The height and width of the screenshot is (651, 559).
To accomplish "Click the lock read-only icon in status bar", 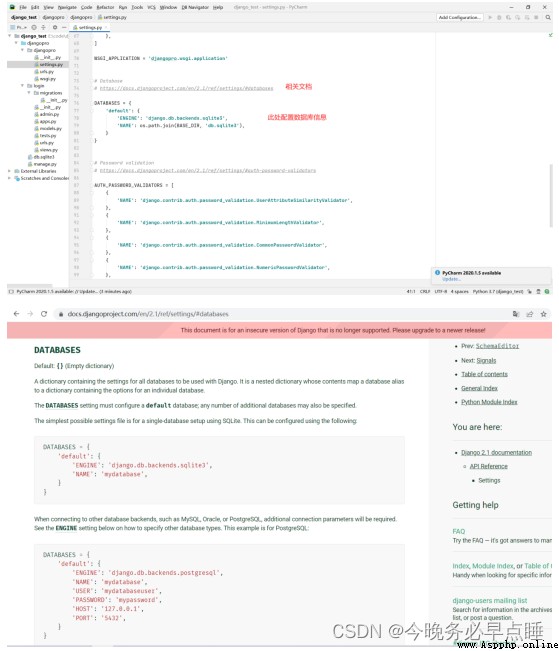I will (x=530, y=291).
